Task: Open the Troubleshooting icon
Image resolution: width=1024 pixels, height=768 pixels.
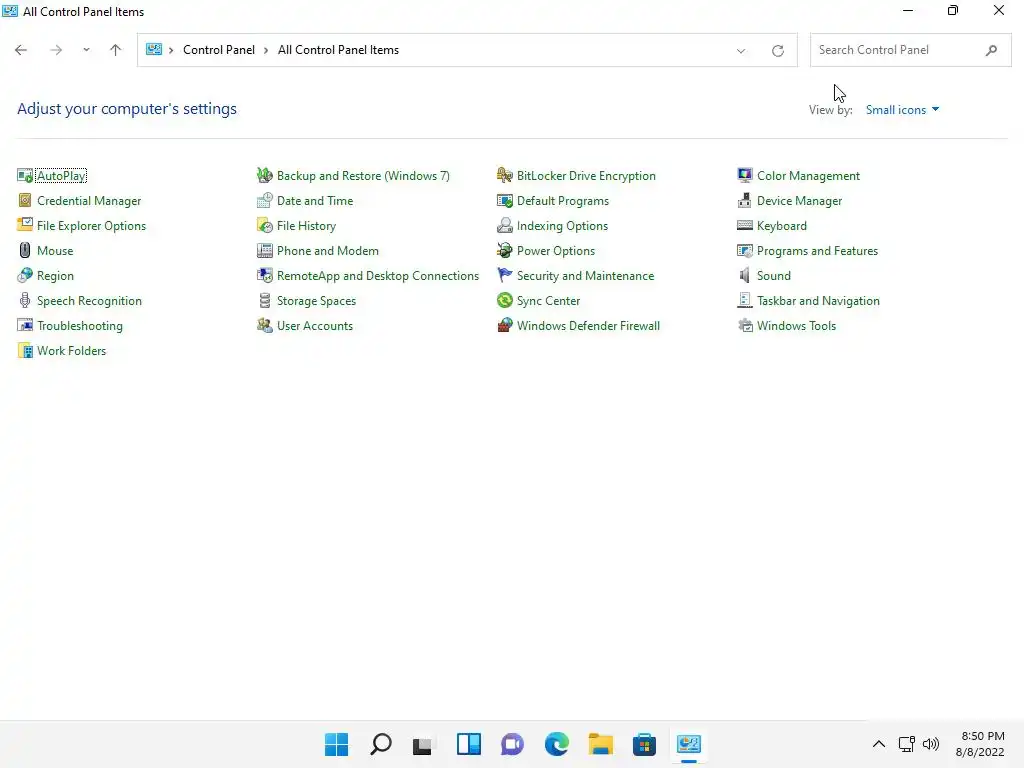Action: [25, 325]
